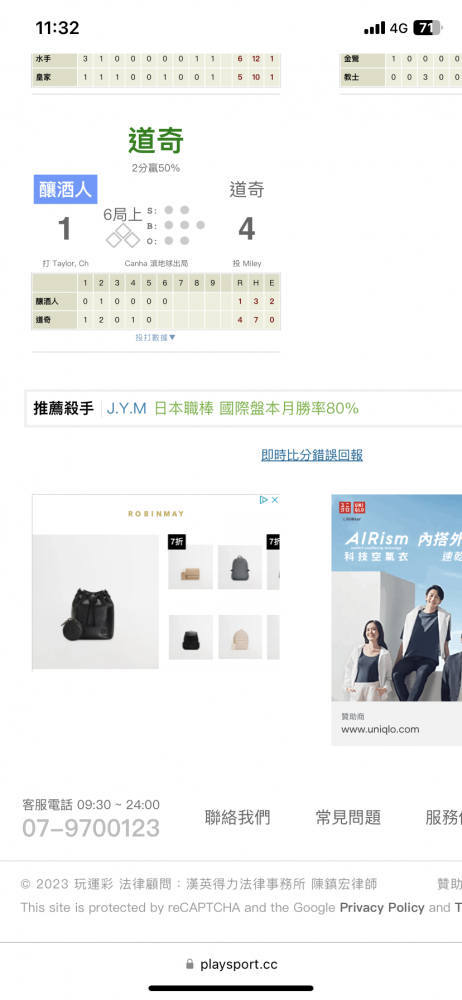Select the beige backpack product thumbnail
Image resolution: width=462 pixels, height=1000 pixels.
(240, 637)
